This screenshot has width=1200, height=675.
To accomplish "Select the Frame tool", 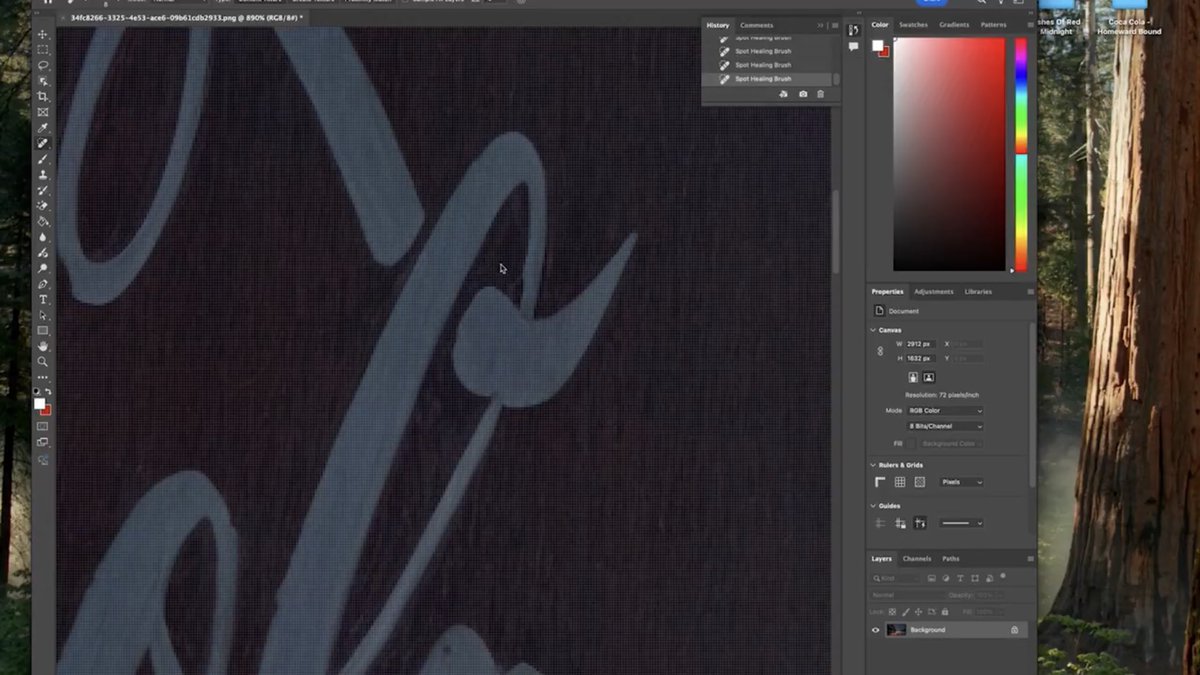I will 43,112.
